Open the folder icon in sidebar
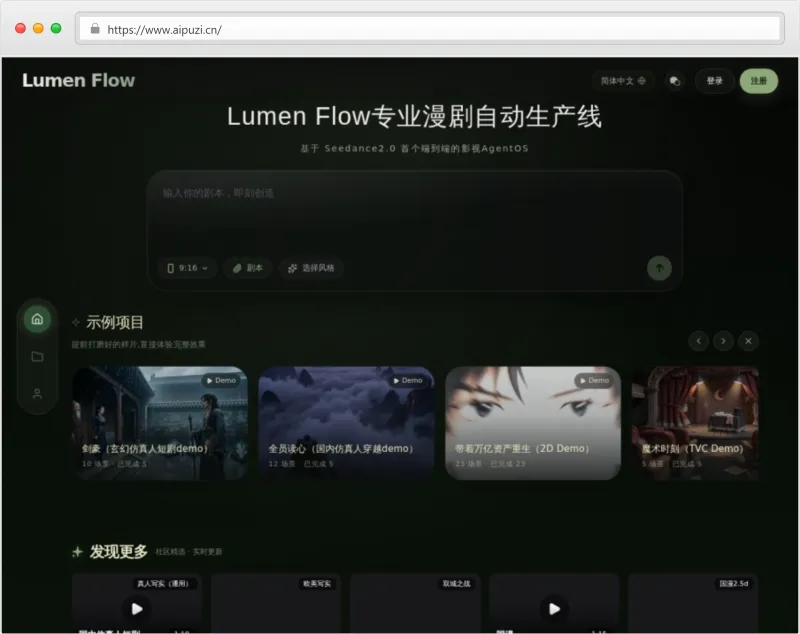The image size is (800, 634). pos(37,357)
